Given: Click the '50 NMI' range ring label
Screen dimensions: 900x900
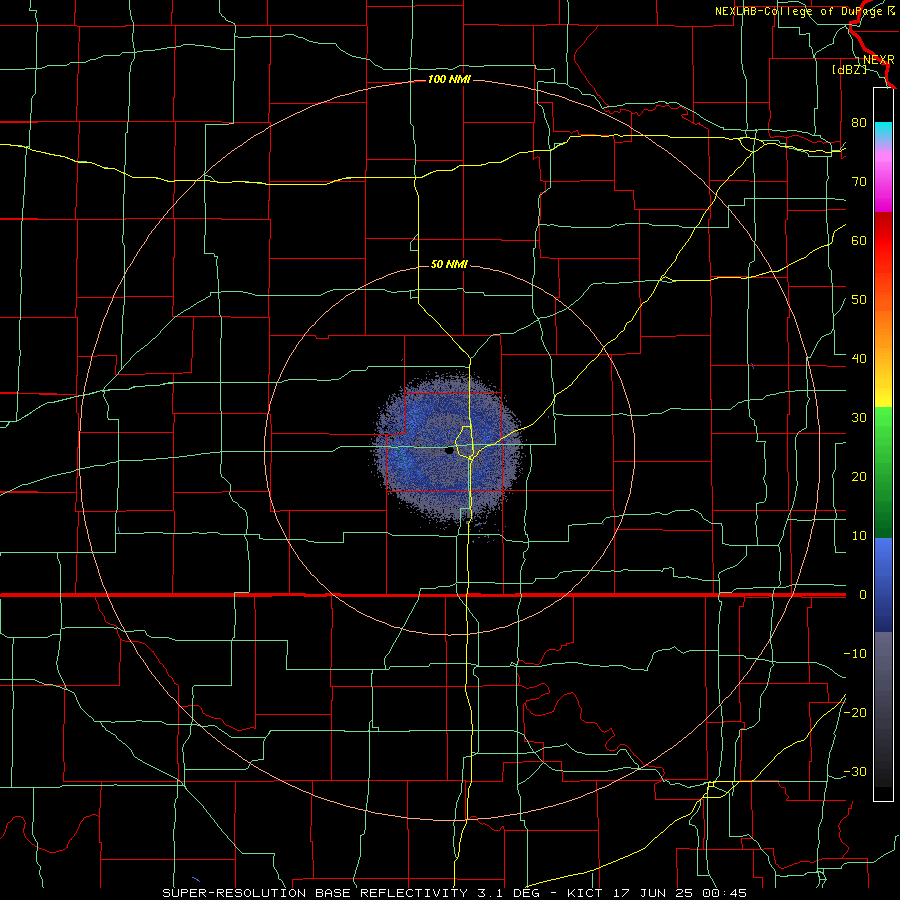Looking at the screenshot, I should pyautogui.click(x=449, y=264).
